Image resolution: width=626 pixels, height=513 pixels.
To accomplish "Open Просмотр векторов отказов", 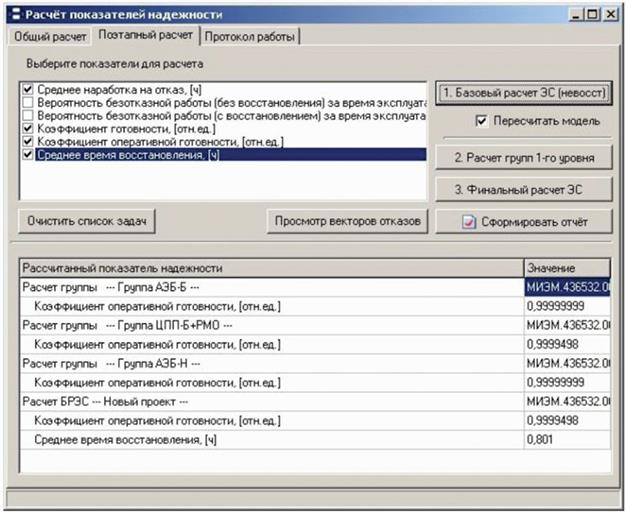I will 349,220.
